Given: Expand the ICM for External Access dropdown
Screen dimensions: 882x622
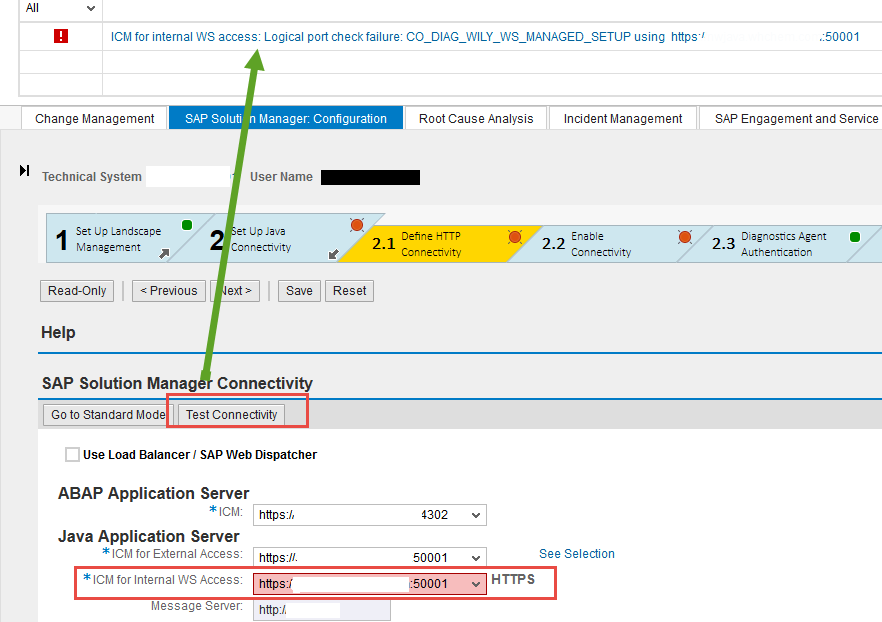Looking at the screenshot, I should [476, 558].
